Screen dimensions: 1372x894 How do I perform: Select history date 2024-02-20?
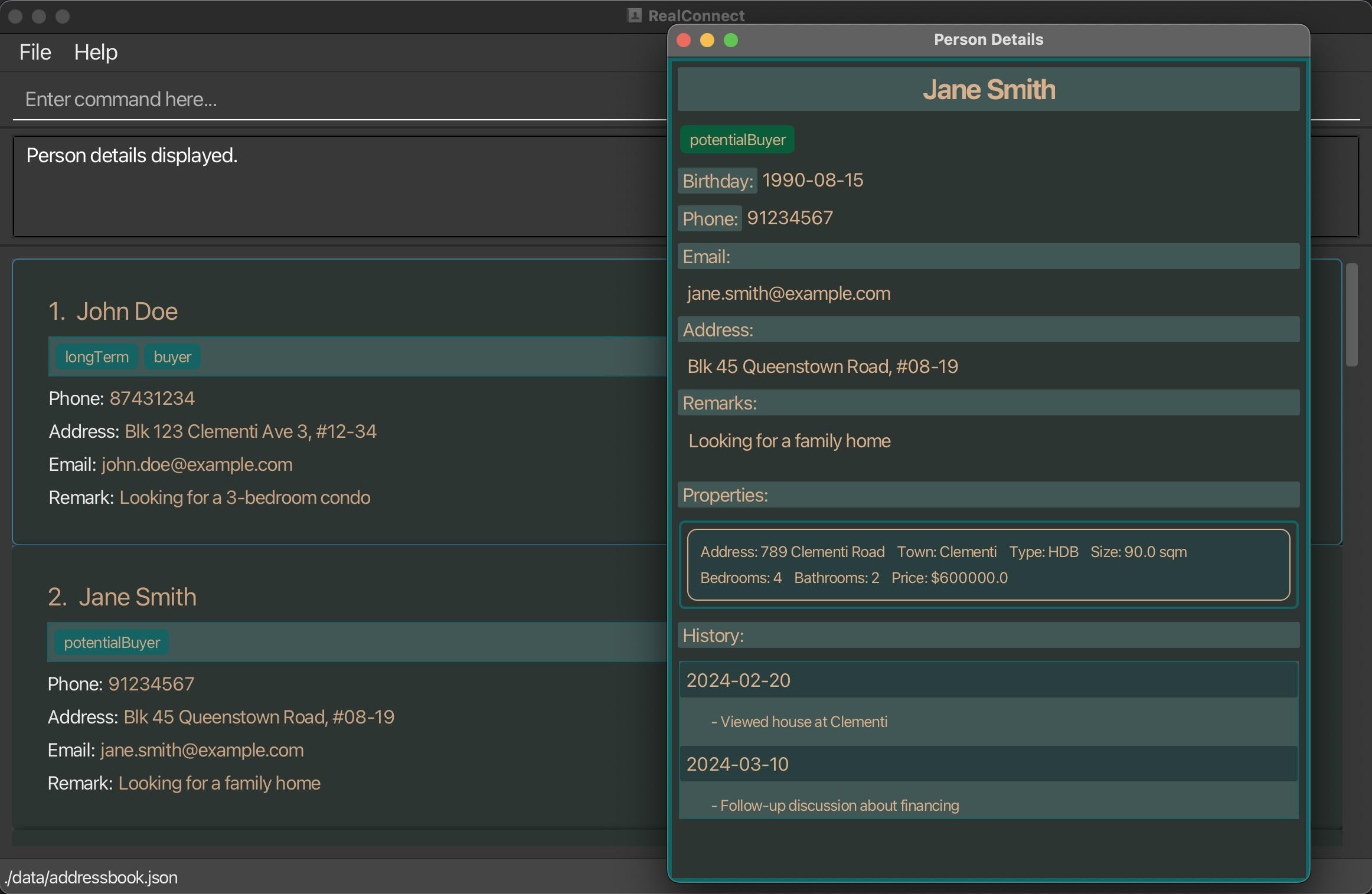pos(989,680)
